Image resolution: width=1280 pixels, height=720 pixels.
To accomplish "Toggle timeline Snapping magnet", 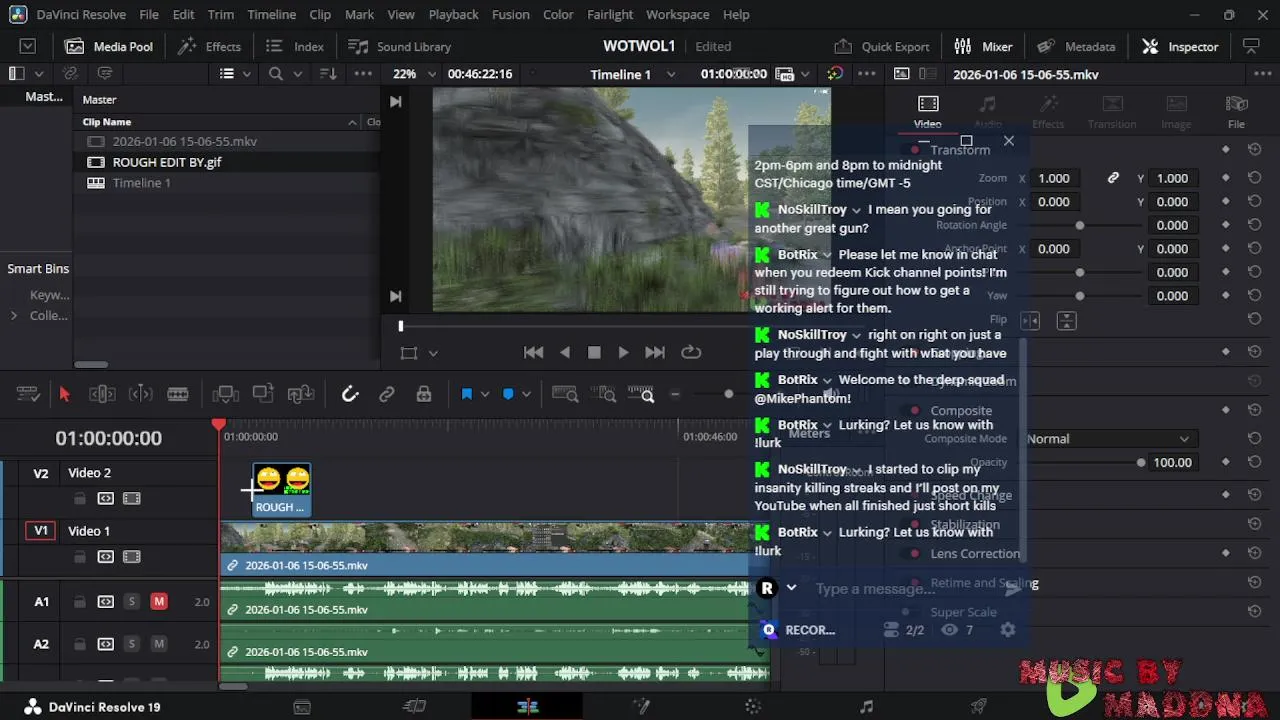I will coord(350,395).
